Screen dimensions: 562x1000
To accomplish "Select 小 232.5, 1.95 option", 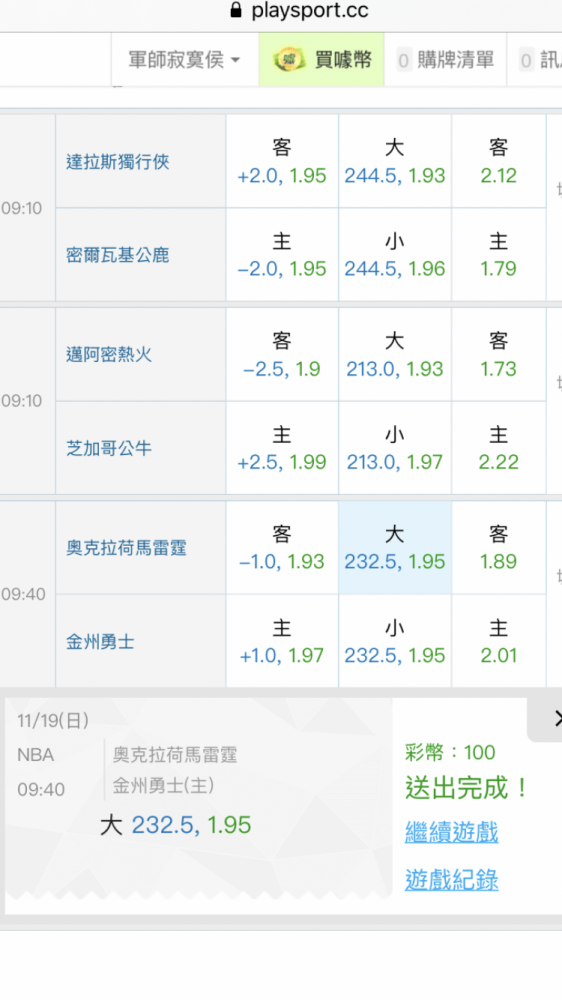I will tap(395, 642).
